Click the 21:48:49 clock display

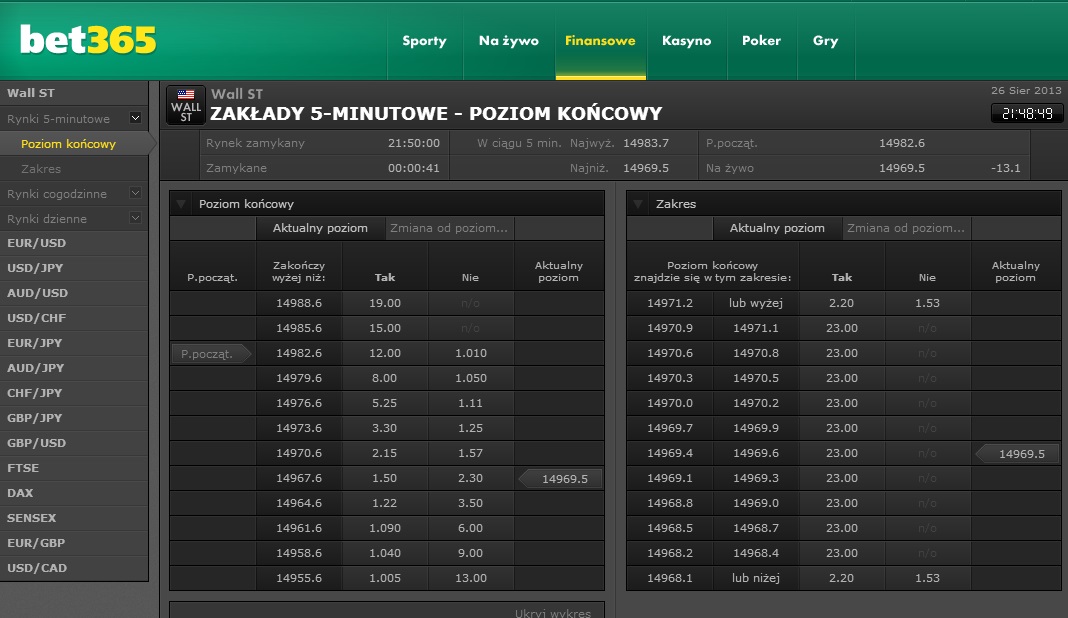pyautogui.click(x=1027, y=114)
